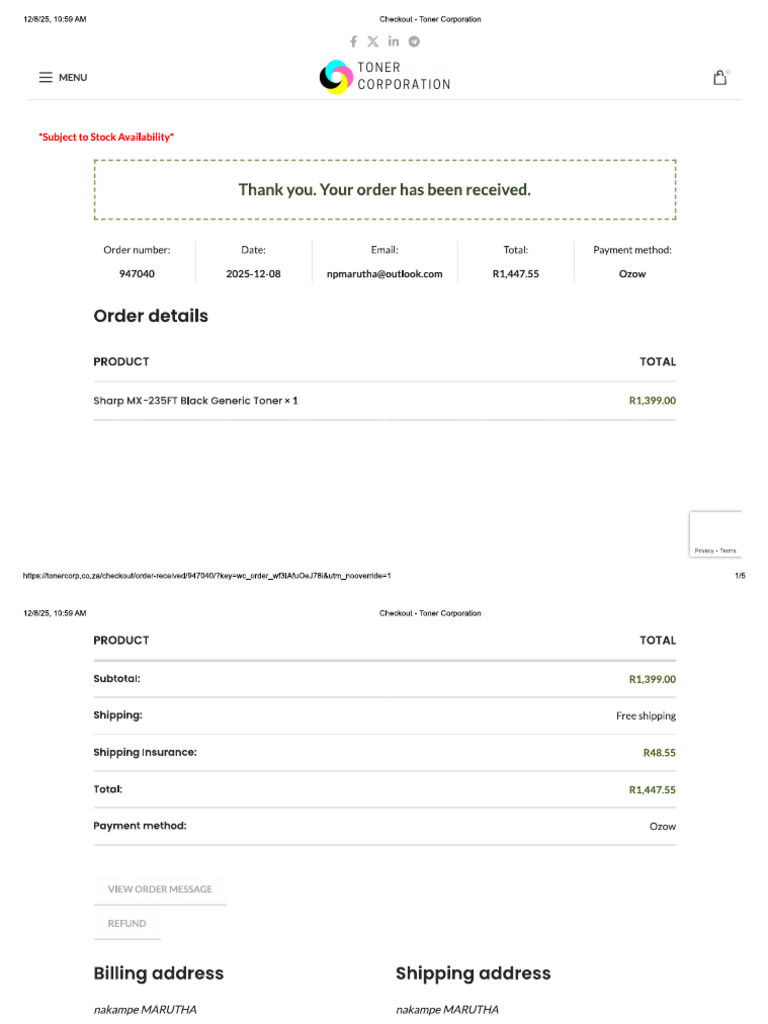768x1024 pixels.
Task: Click the Refund button
Action: pyautogui.click(x=127, y=923)
